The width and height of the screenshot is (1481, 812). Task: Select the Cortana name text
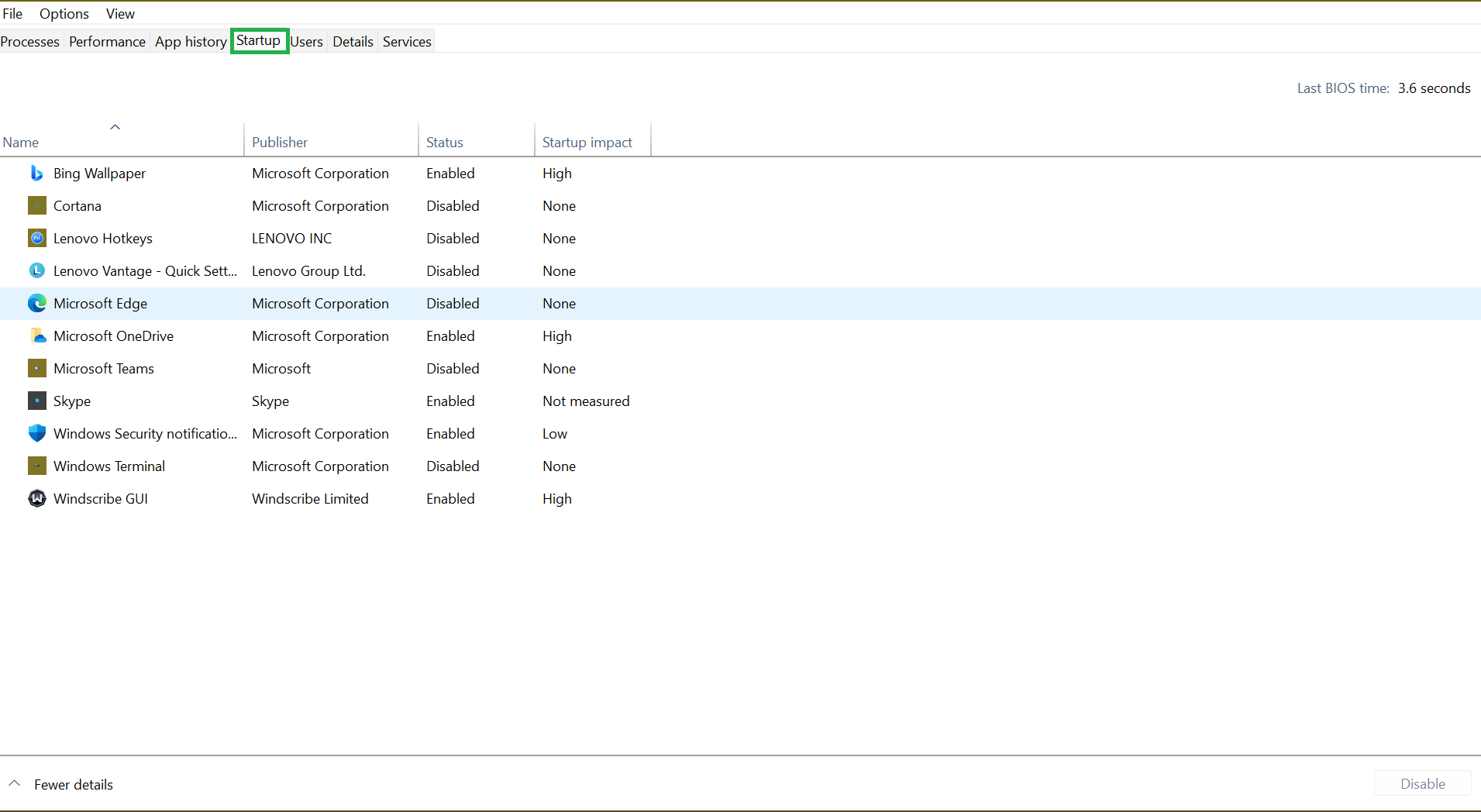(77, 205)
